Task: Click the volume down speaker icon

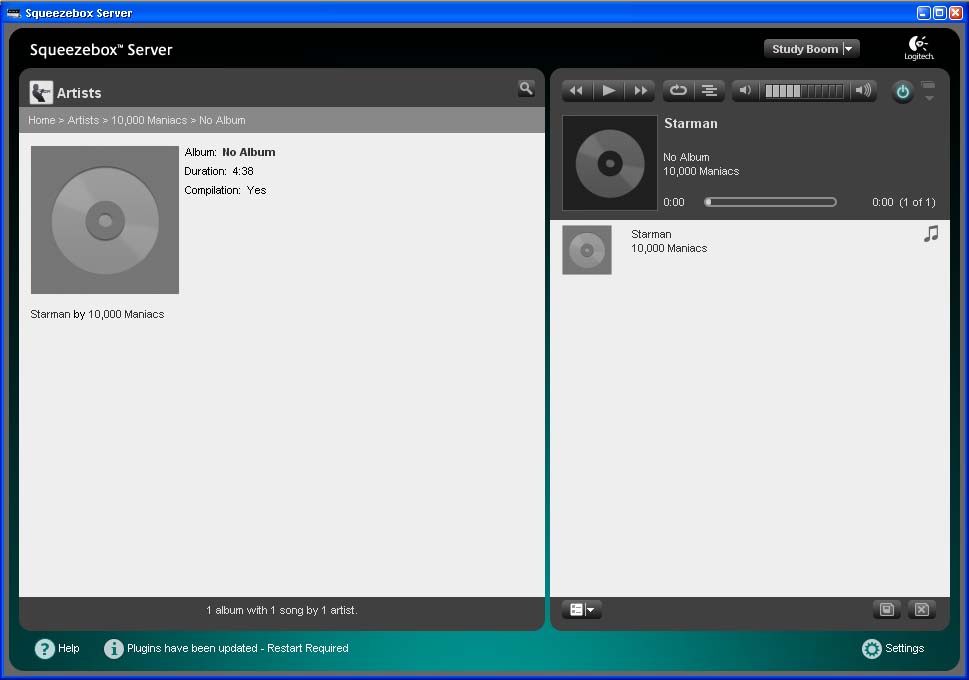Action: 745,91
